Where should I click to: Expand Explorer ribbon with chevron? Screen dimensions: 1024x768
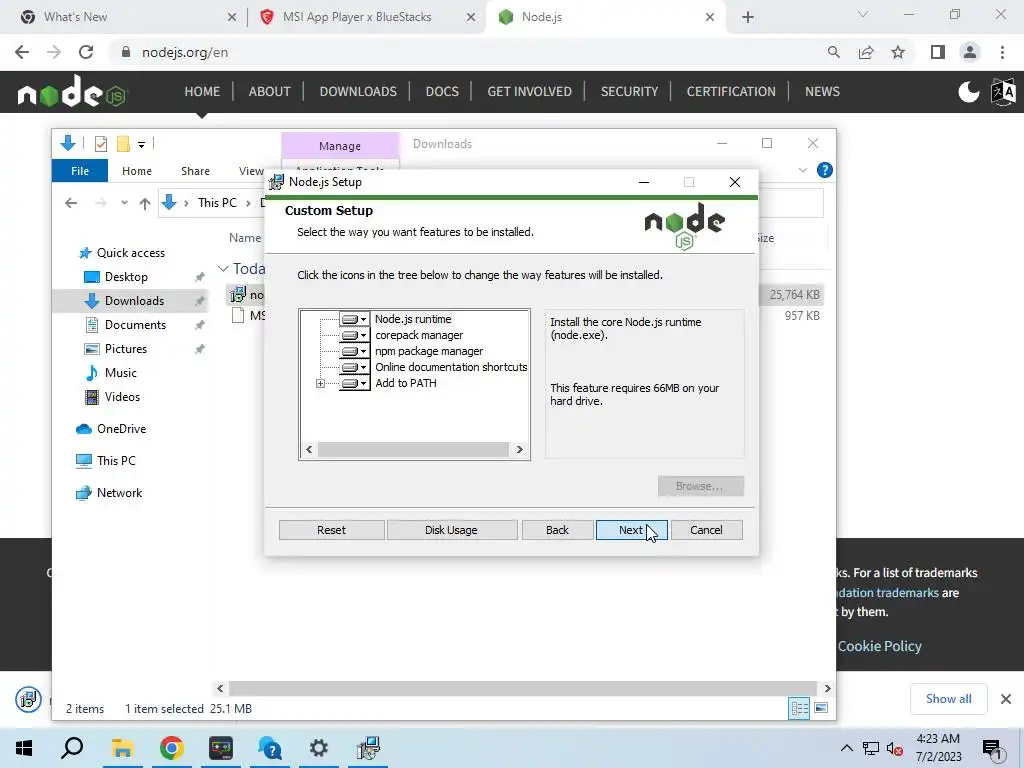pyautogui.click(x=803, y=170)
